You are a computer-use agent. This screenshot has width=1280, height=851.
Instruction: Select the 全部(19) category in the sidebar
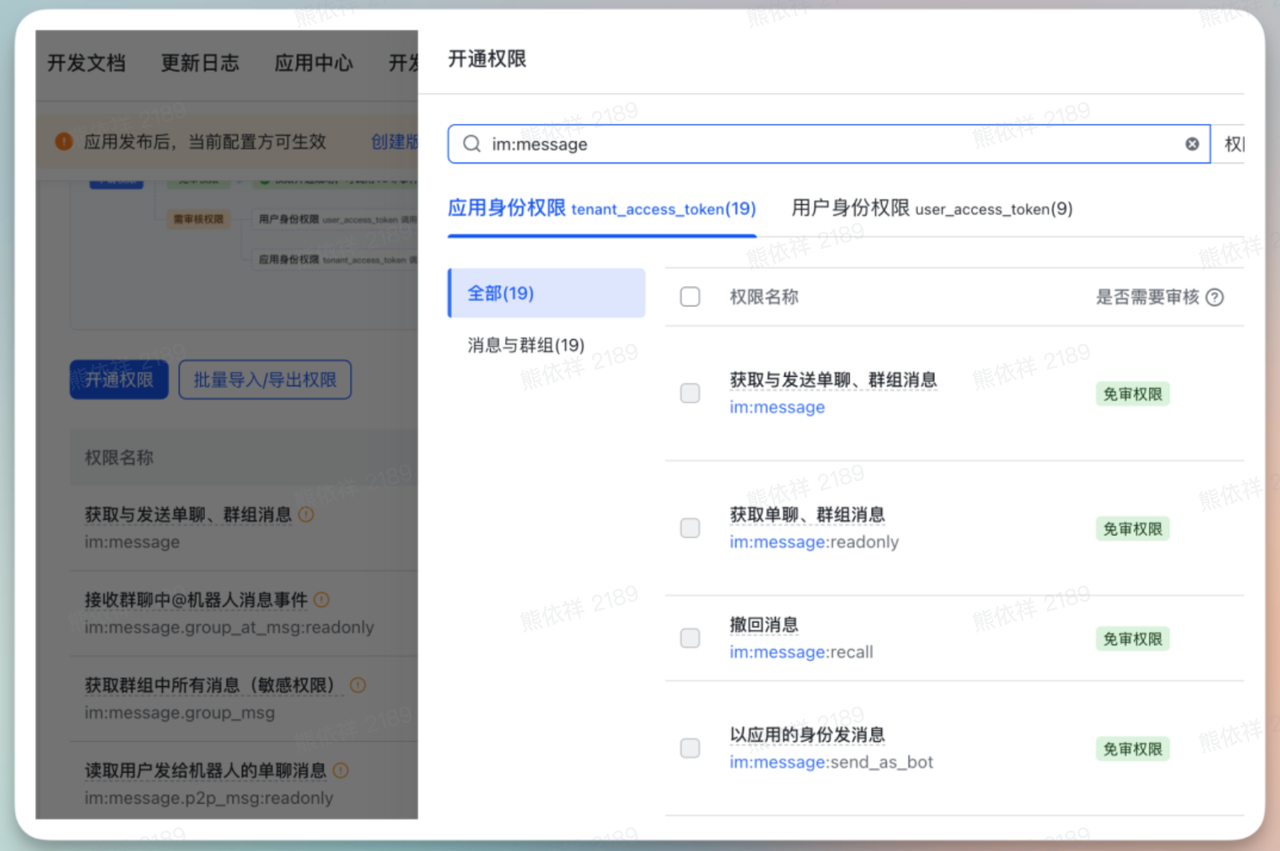pos(501,293)
